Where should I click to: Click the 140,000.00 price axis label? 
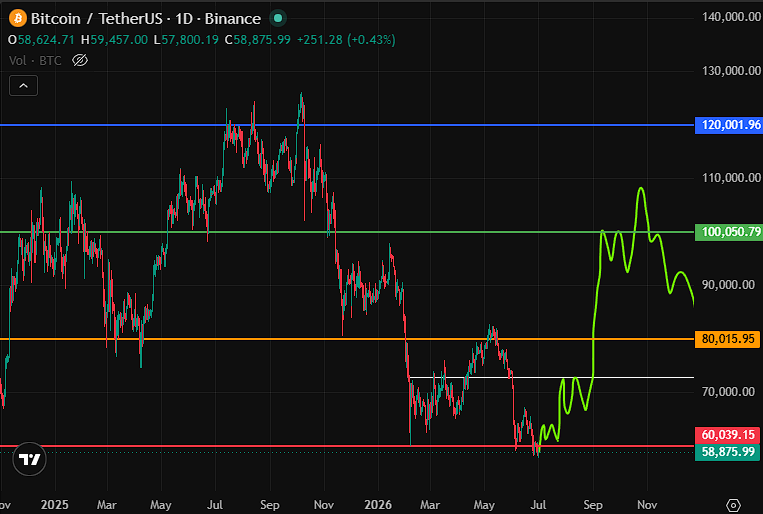point(731,17)
